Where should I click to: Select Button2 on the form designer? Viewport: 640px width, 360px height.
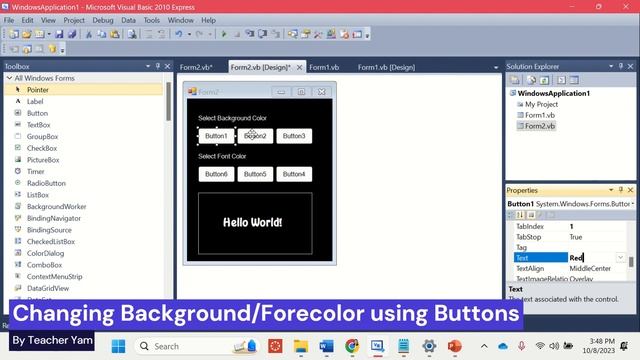point(255,136)
